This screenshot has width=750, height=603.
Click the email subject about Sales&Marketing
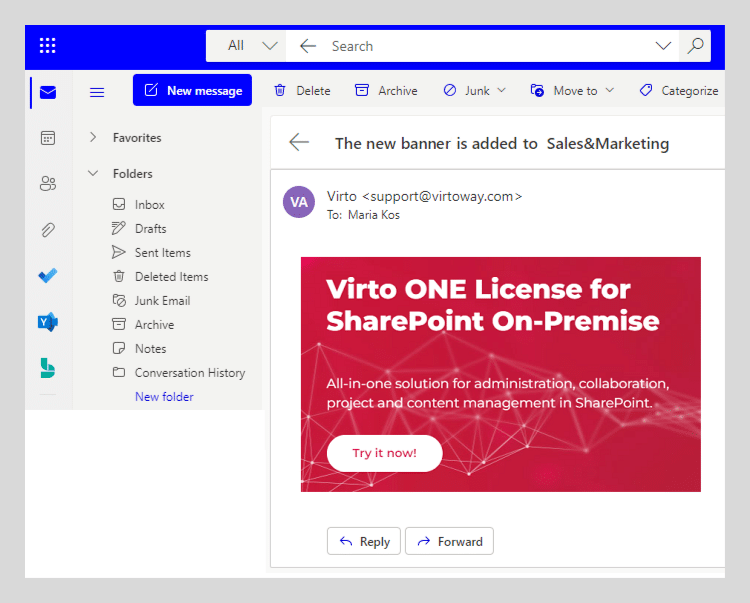coord(502,143)
